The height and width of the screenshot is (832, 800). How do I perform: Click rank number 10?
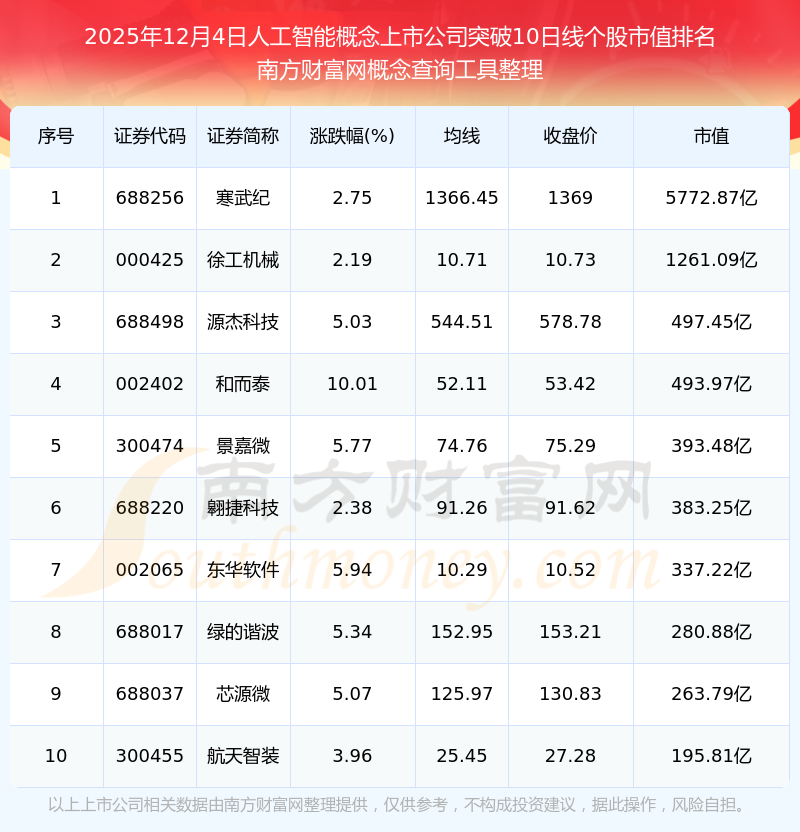pos(56,756)
